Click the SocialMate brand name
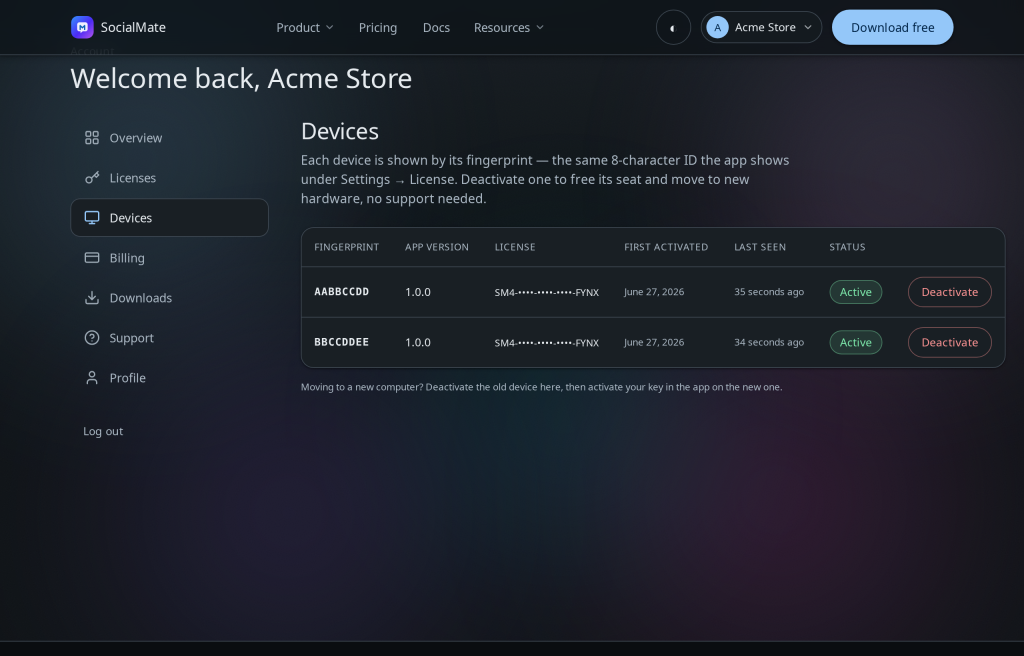1024x656 pixels. point(133,27)
